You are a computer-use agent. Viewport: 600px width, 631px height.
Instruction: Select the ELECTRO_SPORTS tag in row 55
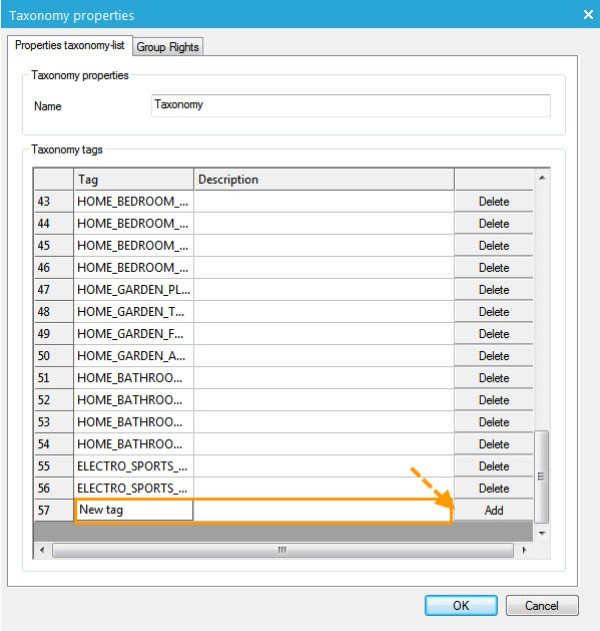click(133, 466)
